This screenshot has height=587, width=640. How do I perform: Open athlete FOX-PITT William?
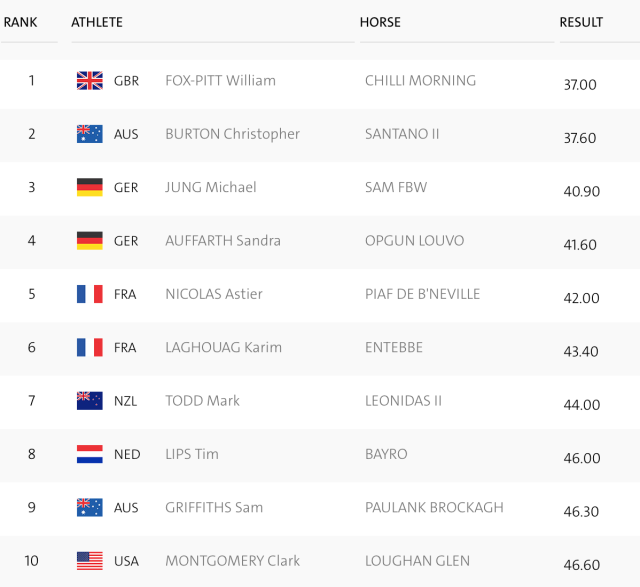tap(220, 80)
